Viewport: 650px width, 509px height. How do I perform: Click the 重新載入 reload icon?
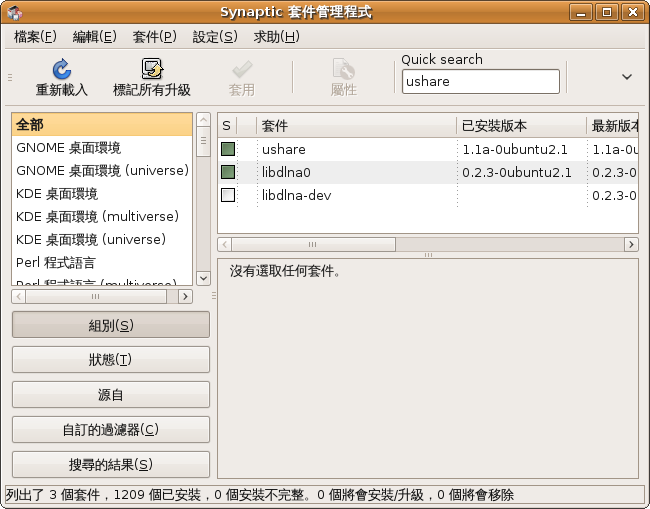coord(61,69)
